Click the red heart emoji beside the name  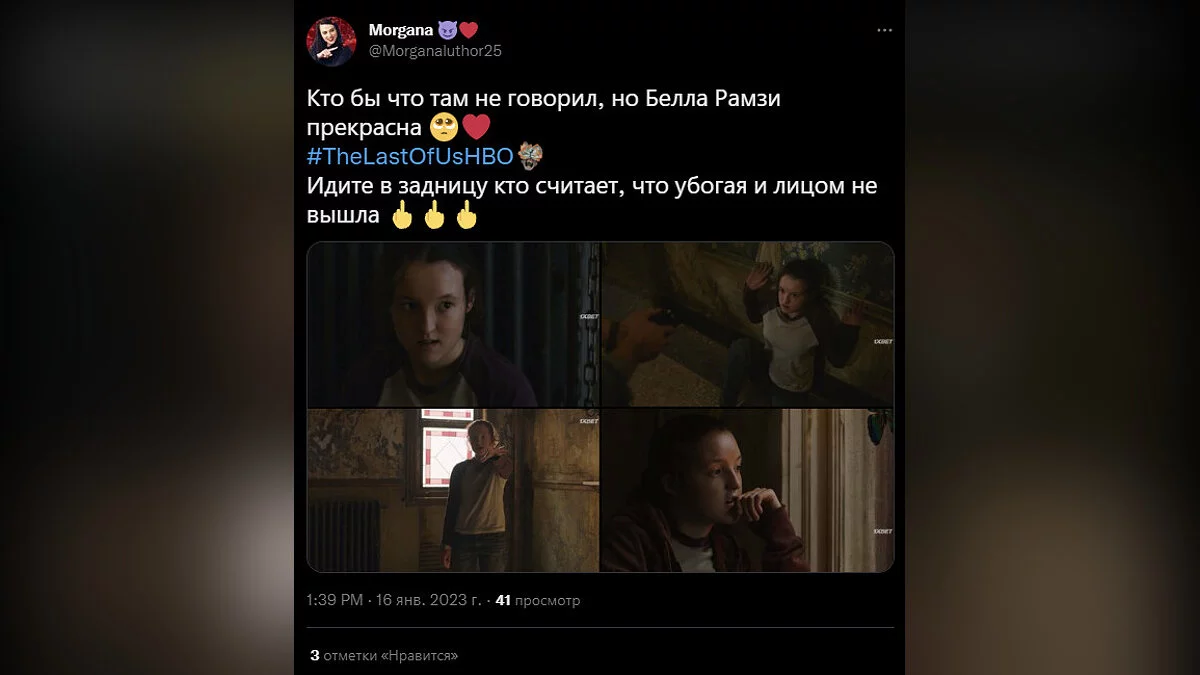(x=468, y=30)
